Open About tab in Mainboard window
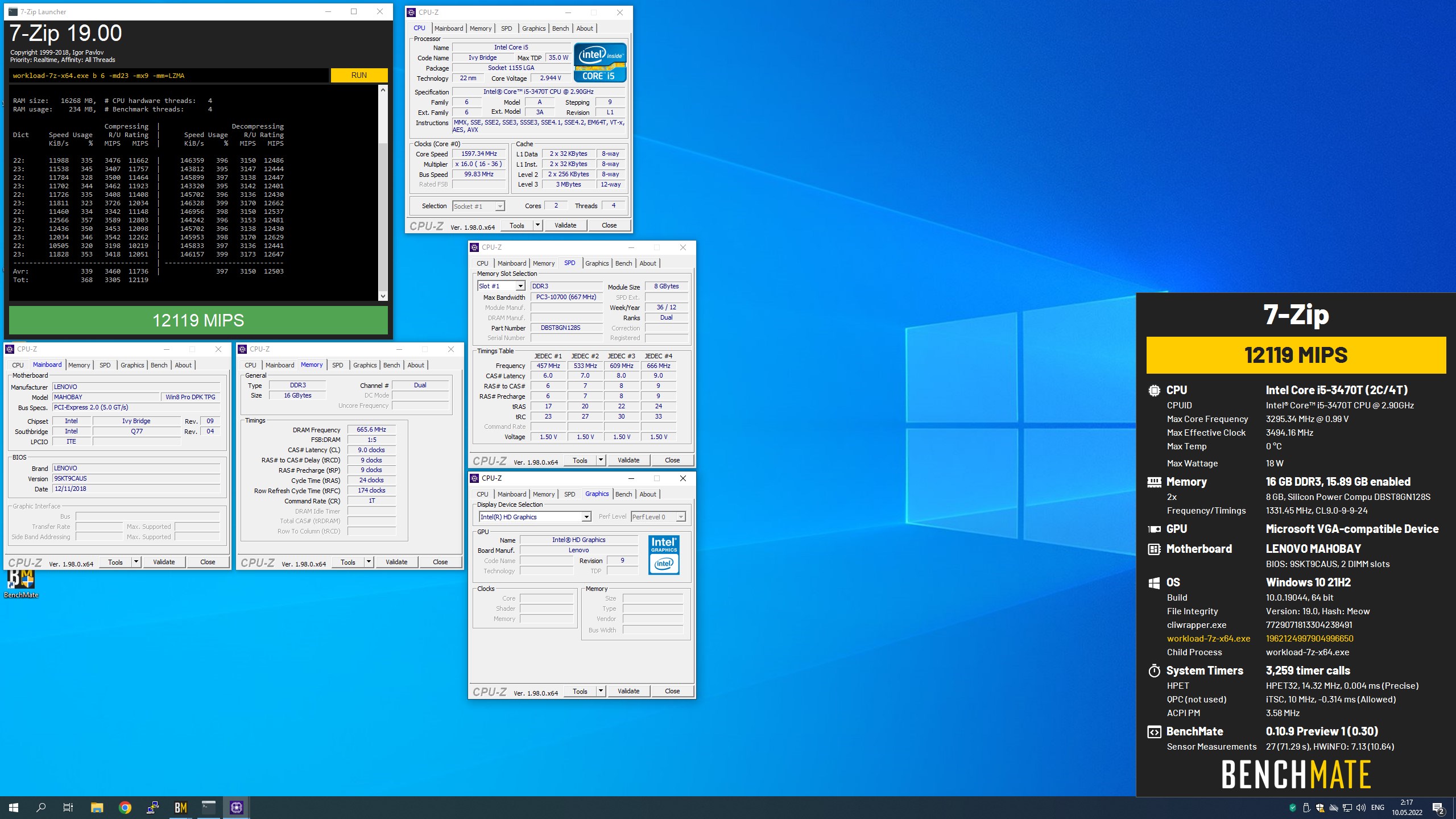Image resolution: width=1456 pixels, height=819 pixels. [183, 365]
